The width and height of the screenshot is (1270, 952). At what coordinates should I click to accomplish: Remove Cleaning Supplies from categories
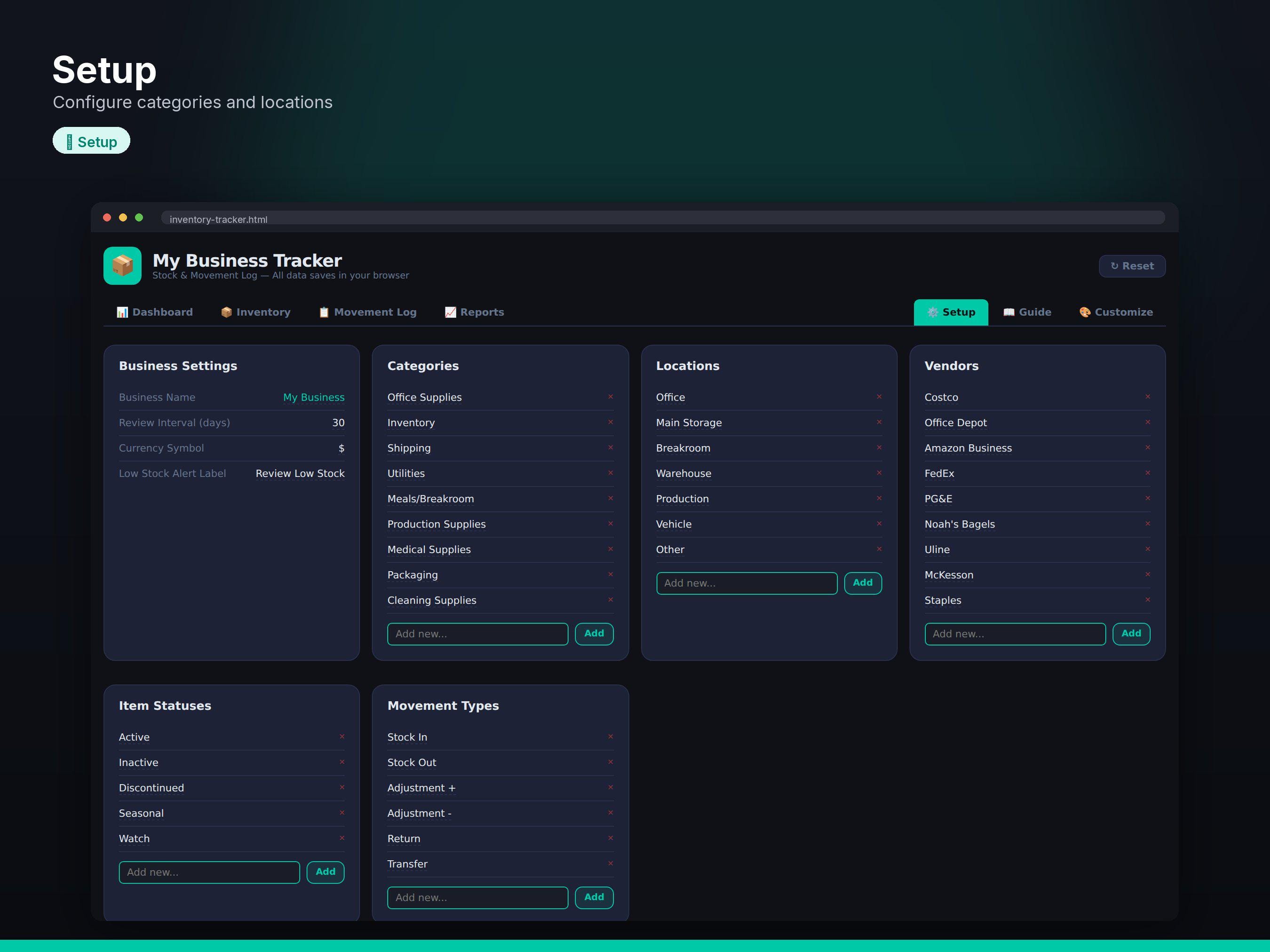[611, 600]
